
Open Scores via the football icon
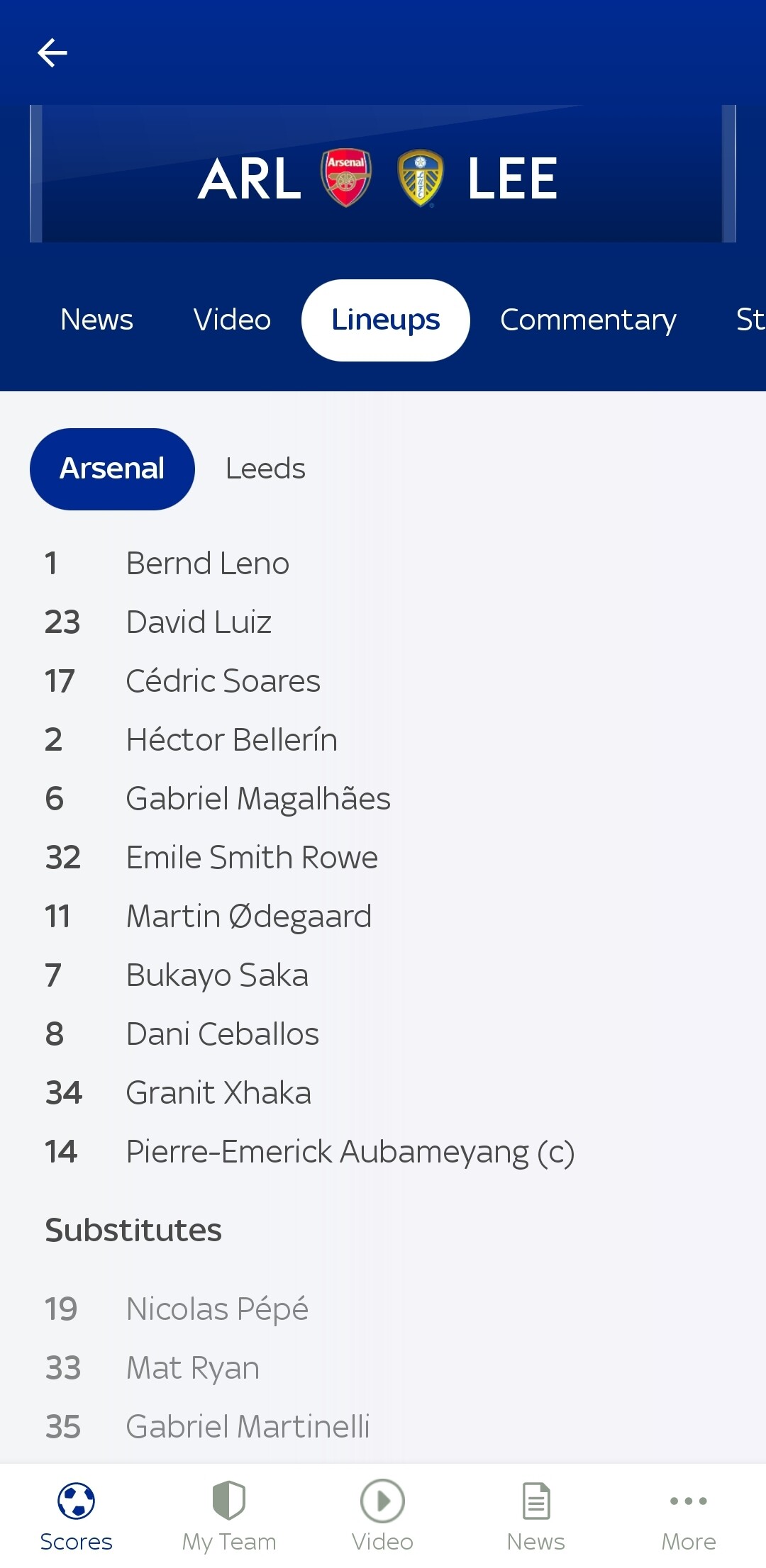[76, 1501]
